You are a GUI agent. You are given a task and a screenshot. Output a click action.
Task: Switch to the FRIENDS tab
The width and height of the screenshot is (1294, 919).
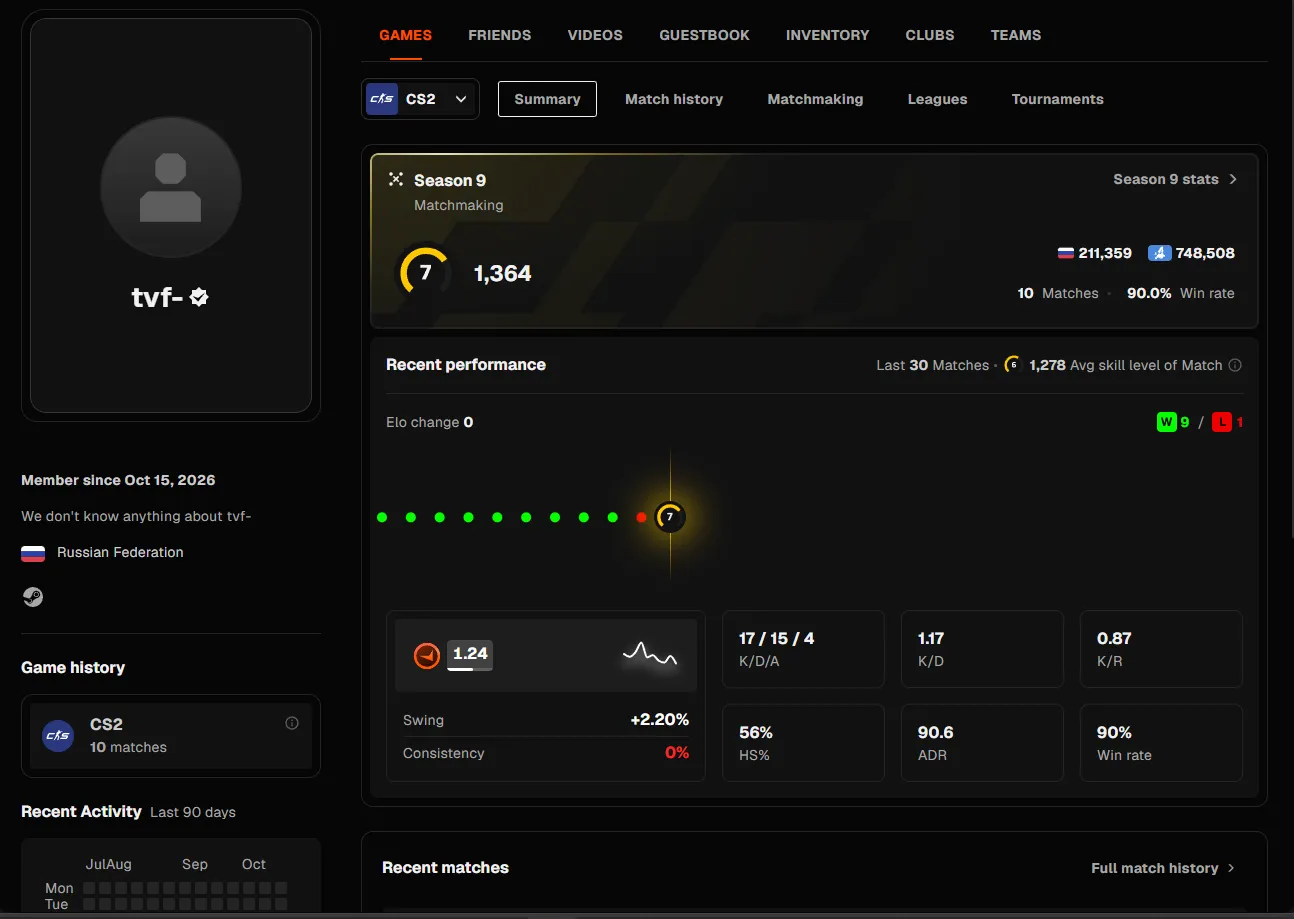tap(500, 35)
